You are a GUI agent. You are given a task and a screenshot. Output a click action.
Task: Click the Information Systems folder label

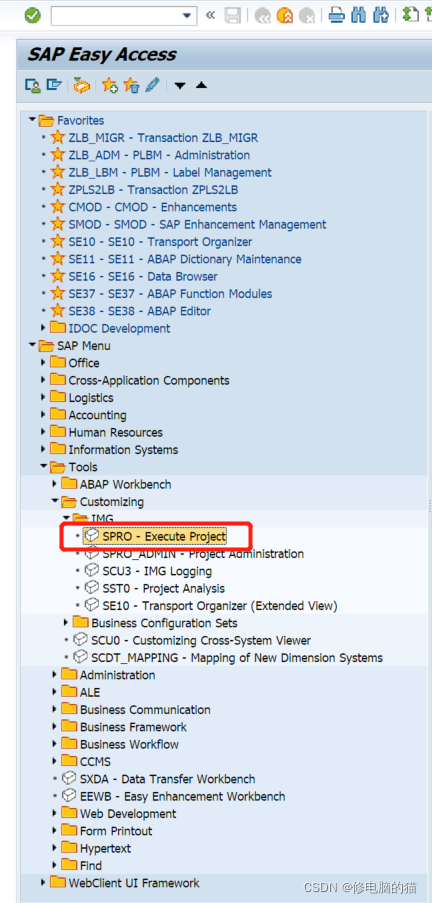[123, 450]
